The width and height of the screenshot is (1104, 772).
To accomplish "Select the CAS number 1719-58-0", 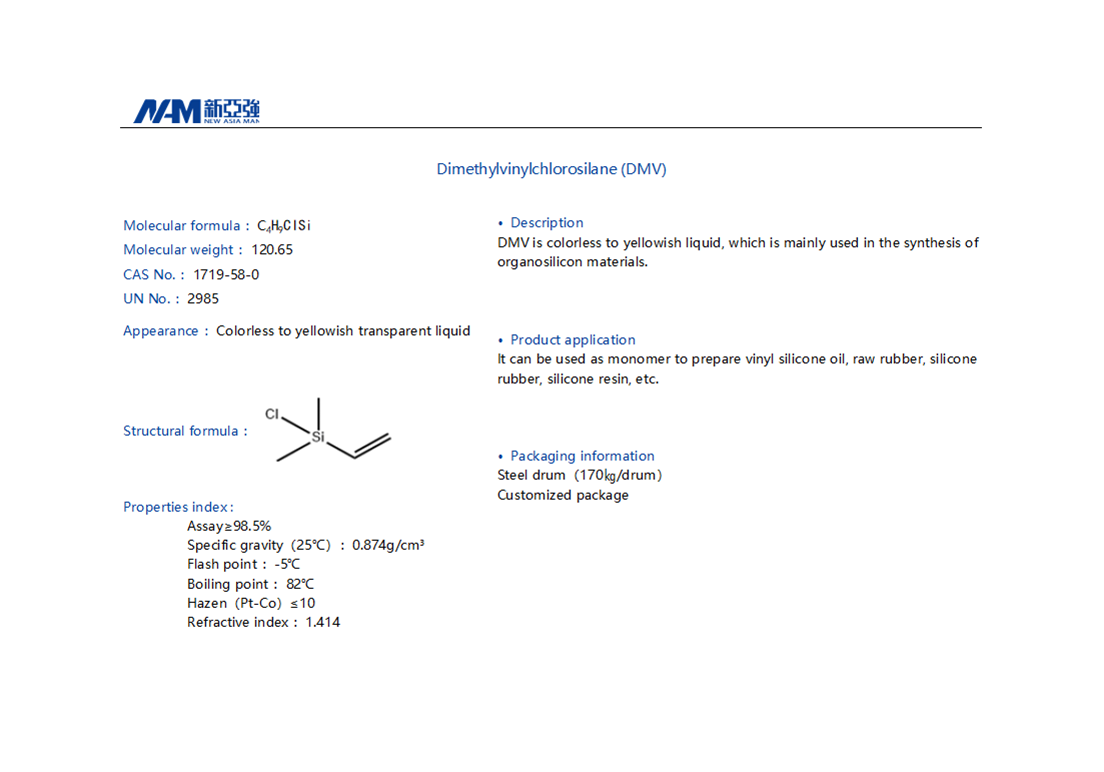I will point(226,274).
